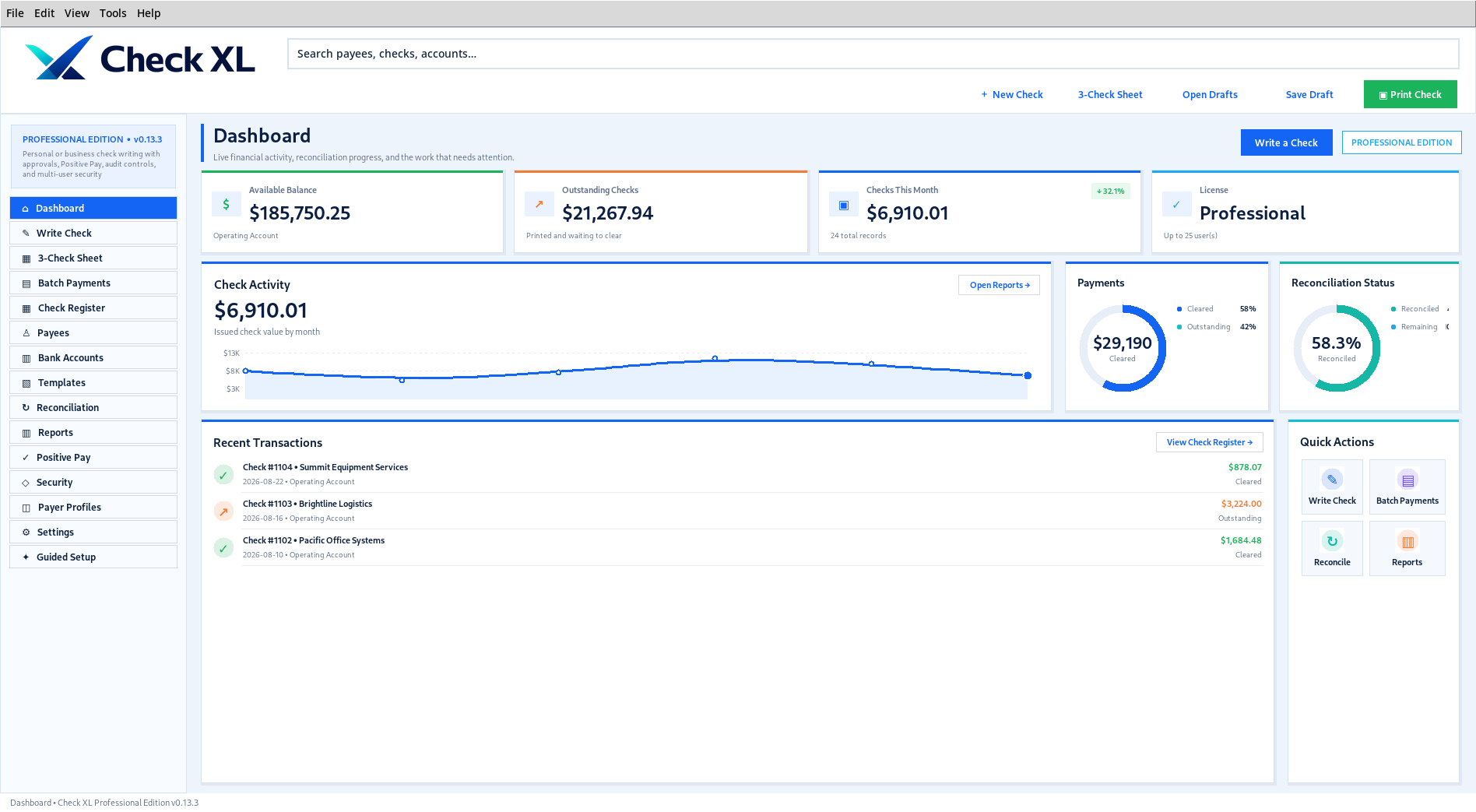Go to Reconciliation in the sidebar
This screenshot has height=812, width=1476.
[x=93, y=407]
